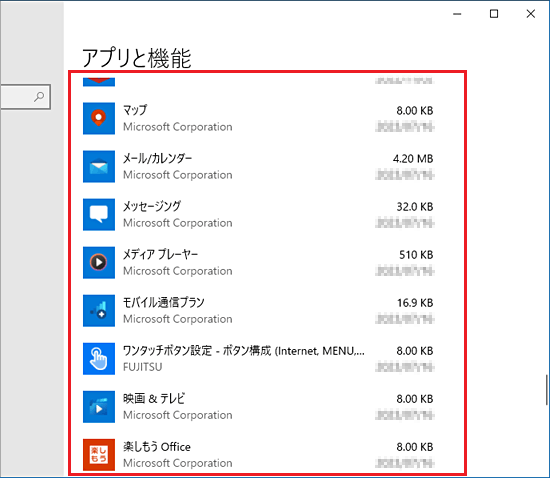The image size is (550, 478).
Task: Maximize the Settings window
Action: point(494,14)
